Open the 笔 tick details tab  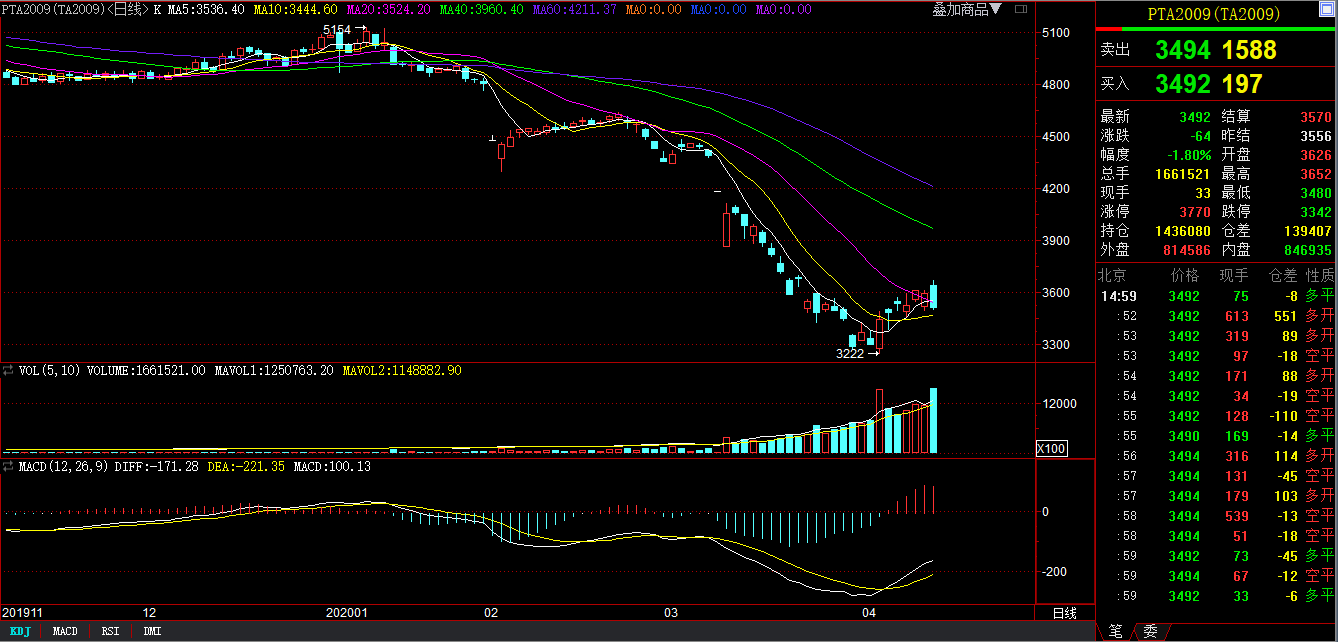(1115, 631)
